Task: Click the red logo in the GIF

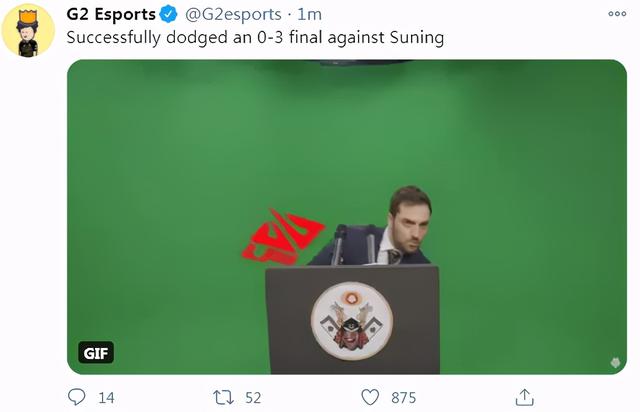Action: tap(283, 236)
